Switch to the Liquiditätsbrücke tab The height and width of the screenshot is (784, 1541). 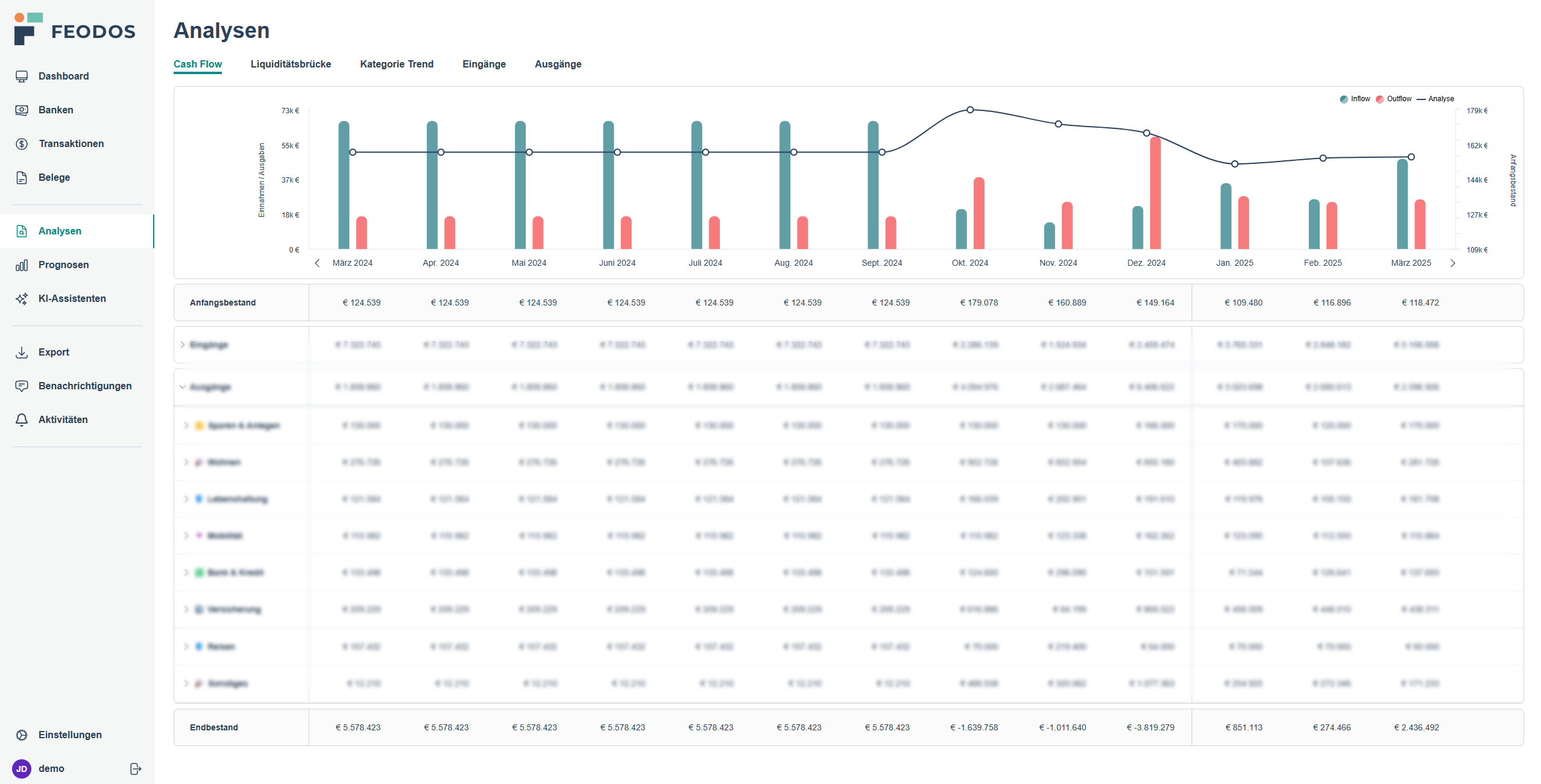(291, 64)
